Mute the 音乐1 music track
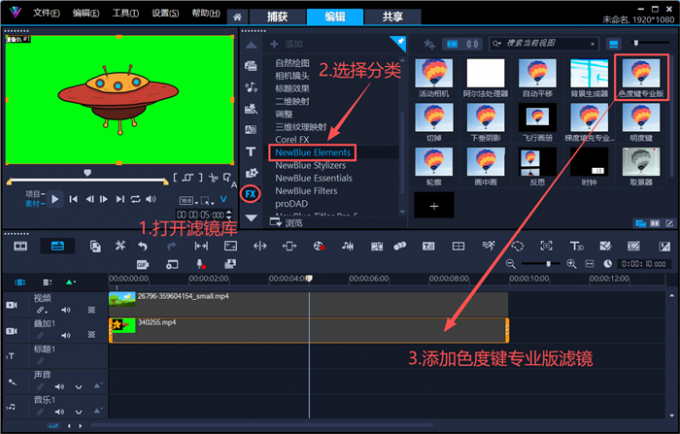The image size is (680, 434). point(59,411)
